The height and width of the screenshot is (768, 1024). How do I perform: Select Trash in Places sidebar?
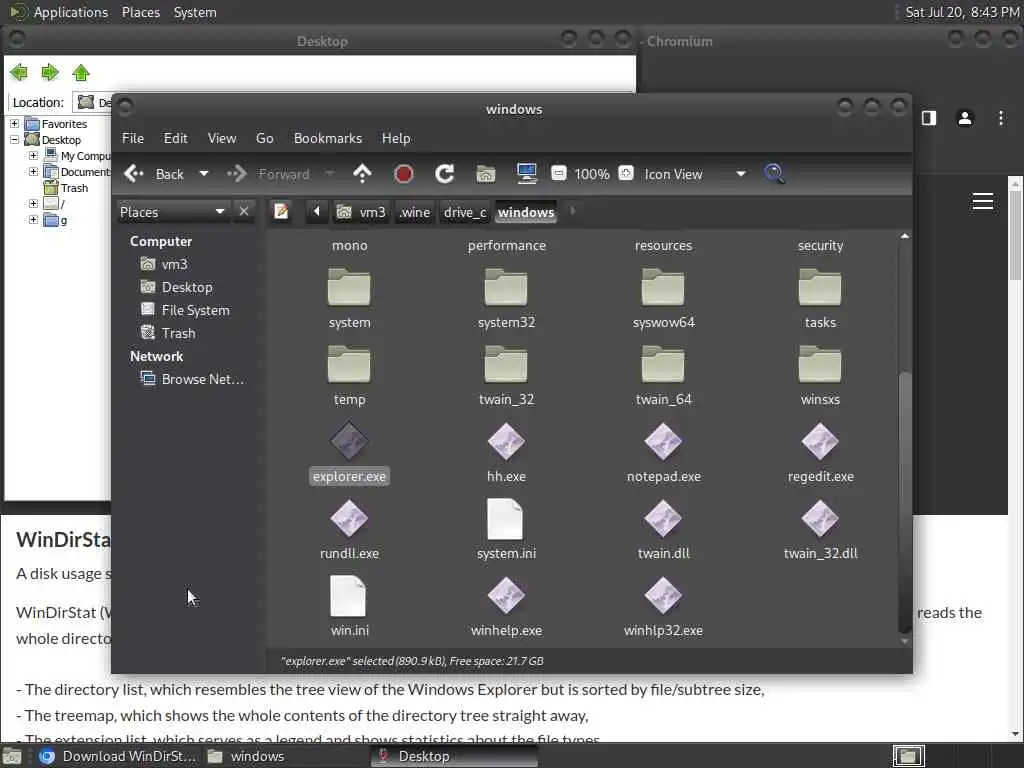click(168, 333)
